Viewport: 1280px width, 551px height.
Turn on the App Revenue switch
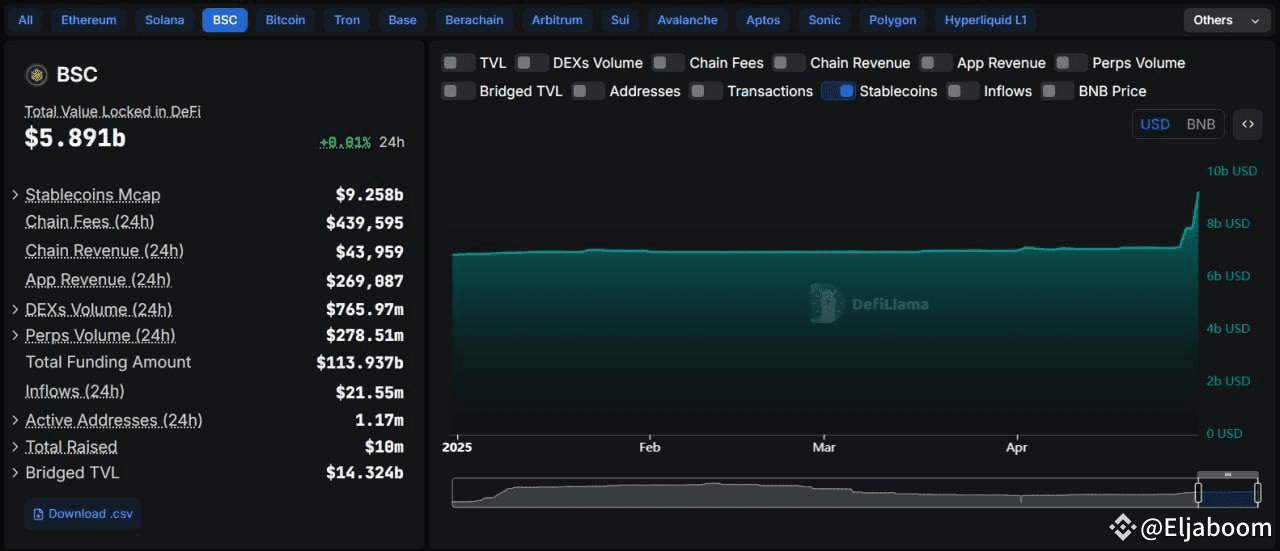click(935, 62)
